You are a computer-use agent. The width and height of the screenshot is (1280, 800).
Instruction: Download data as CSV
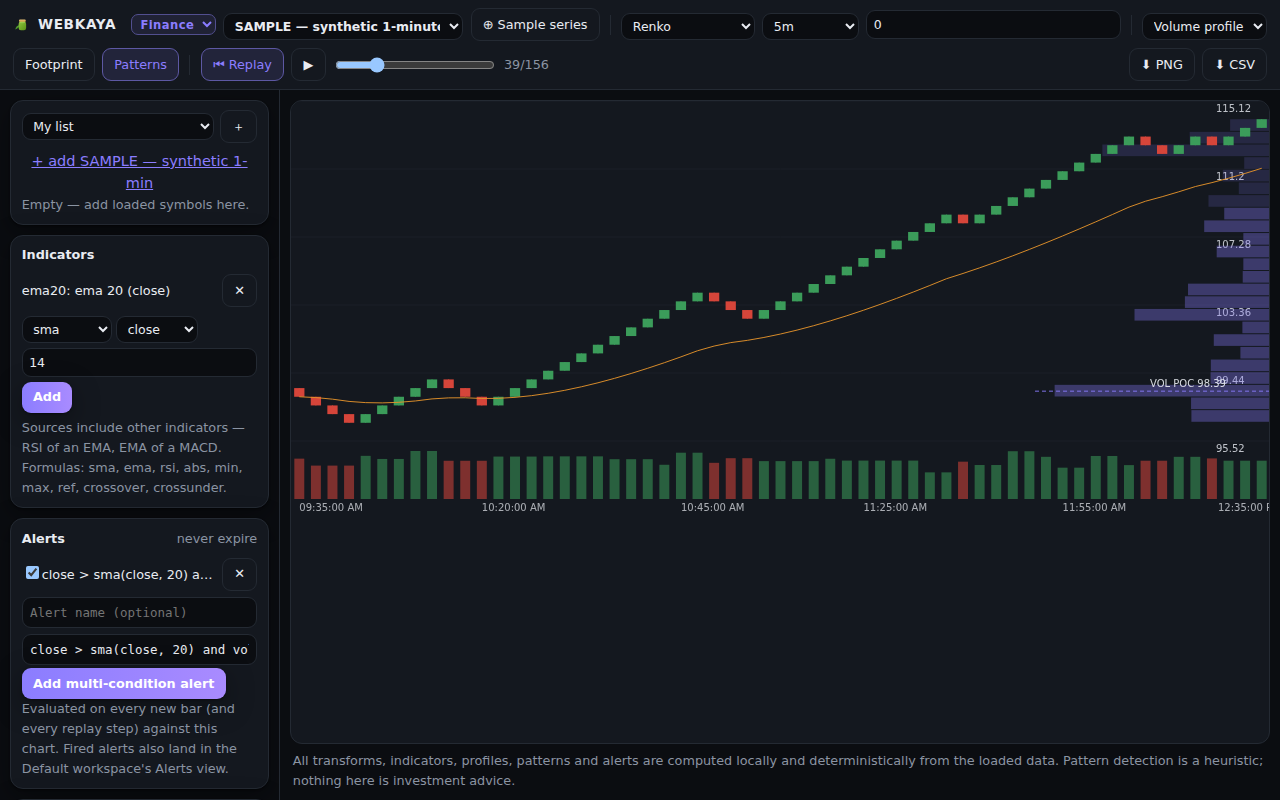point(1234,65)
